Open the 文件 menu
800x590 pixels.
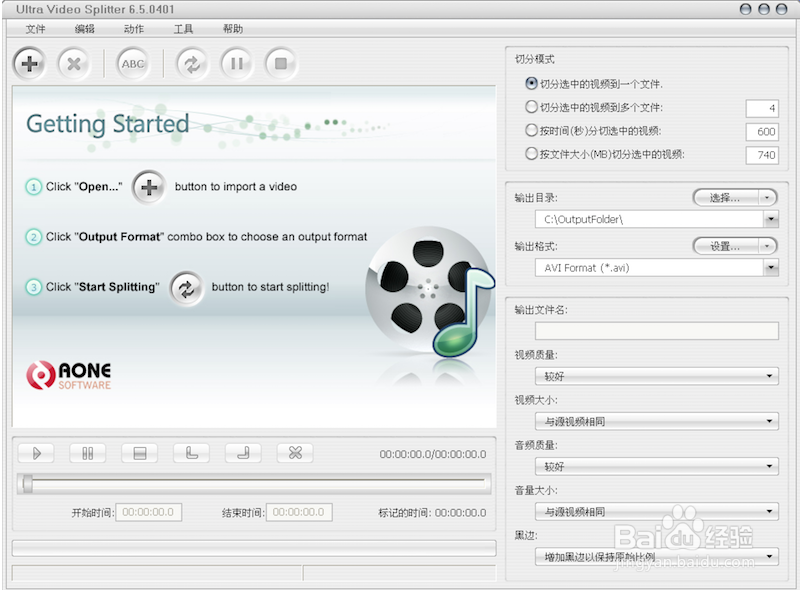click(x=35, y=29)
